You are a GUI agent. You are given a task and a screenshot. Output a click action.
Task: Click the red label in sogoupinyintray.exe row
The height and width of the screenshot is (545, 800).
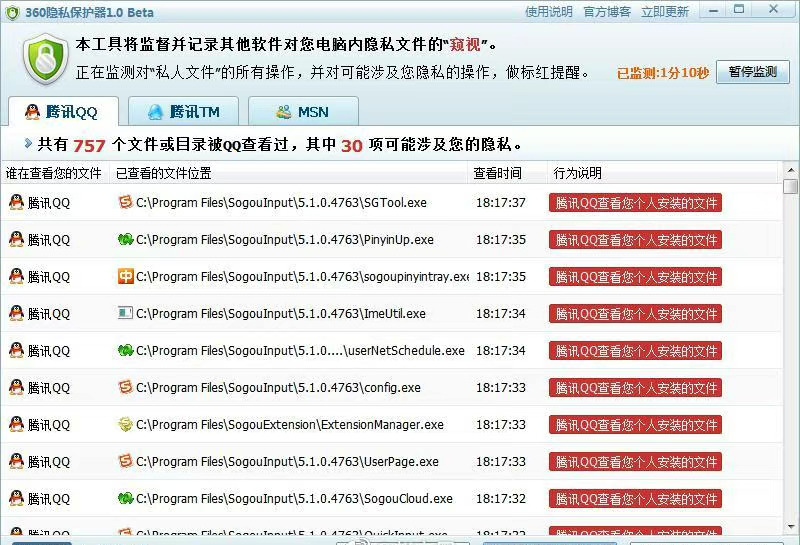pos(635,277)
